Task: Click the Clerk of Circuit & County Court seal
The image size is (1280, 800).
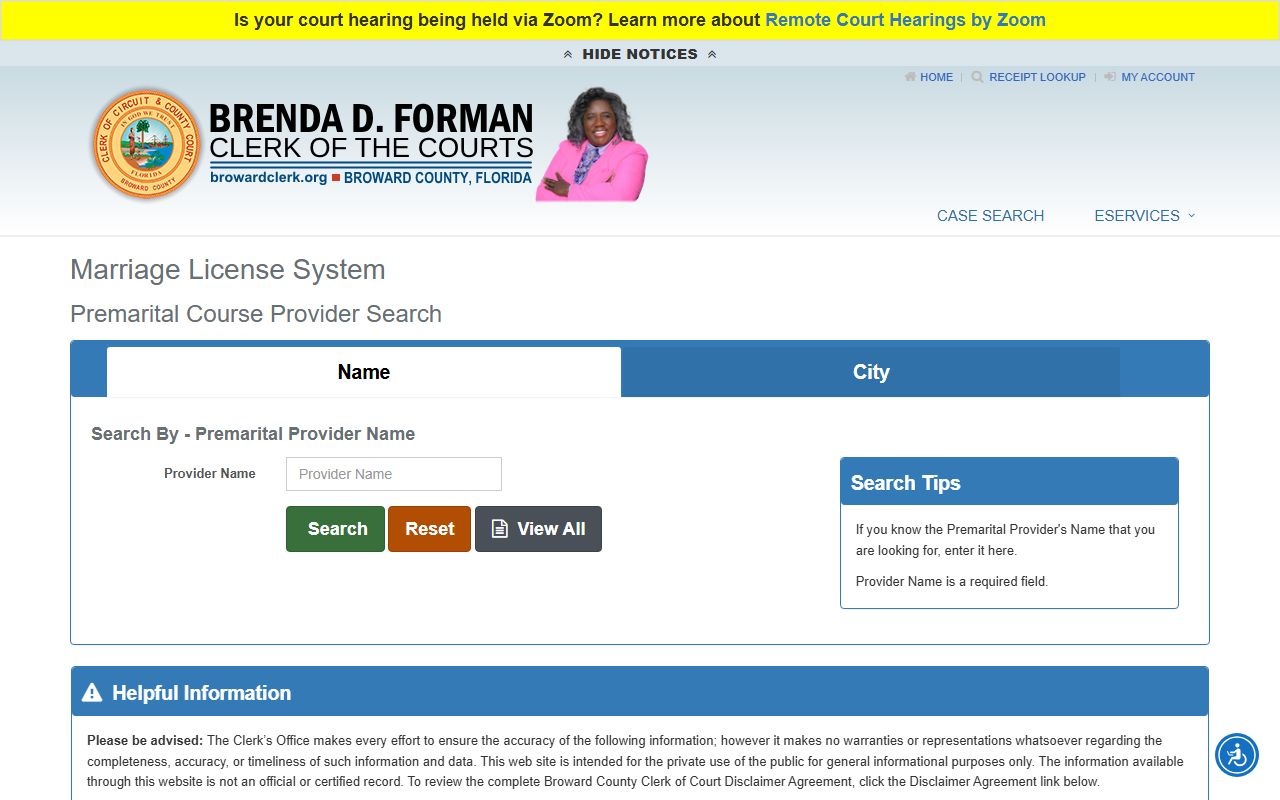Action: click(x=147, y=144)
